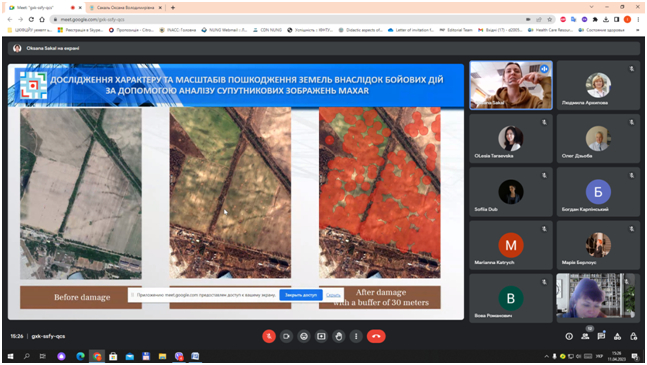The width and height of the screenshot is (647, 365).
Task: Select Oksana Sakal's video tile
Action: [511, 85]
